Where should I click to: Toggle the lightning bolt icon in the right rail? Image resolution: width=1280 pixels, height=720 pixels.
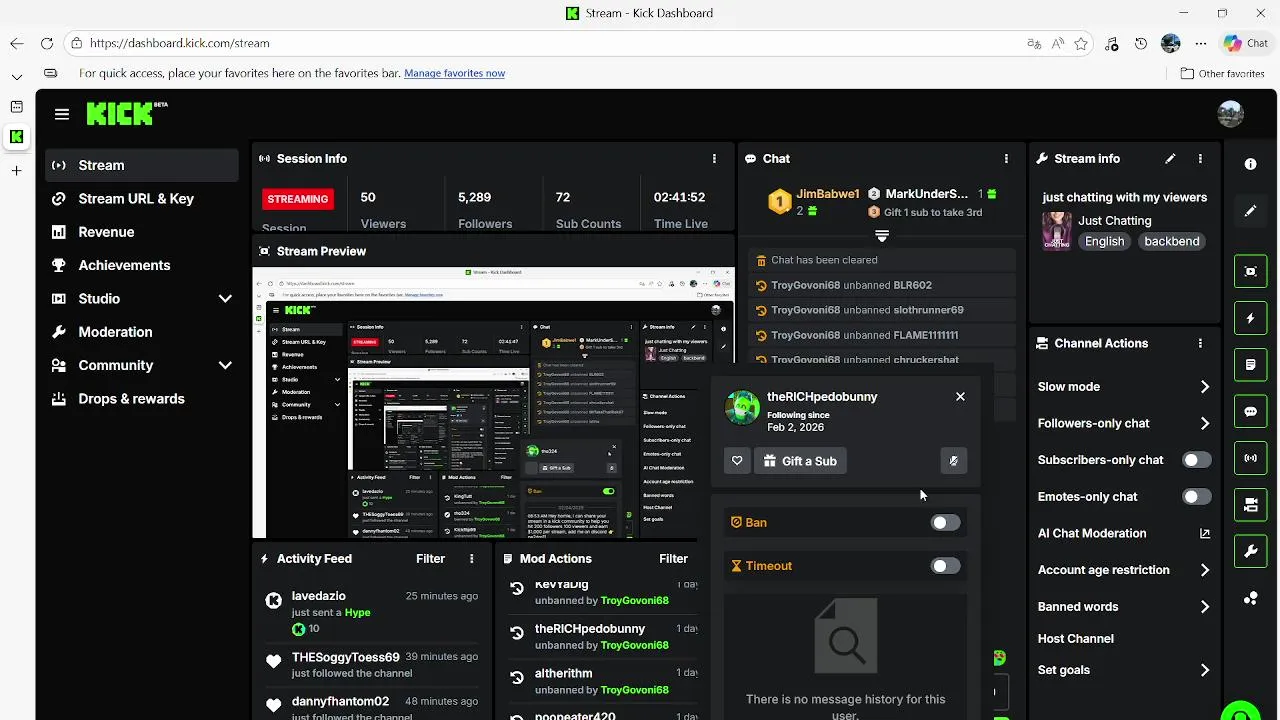pyautogui.click(x=1250, y=318)
